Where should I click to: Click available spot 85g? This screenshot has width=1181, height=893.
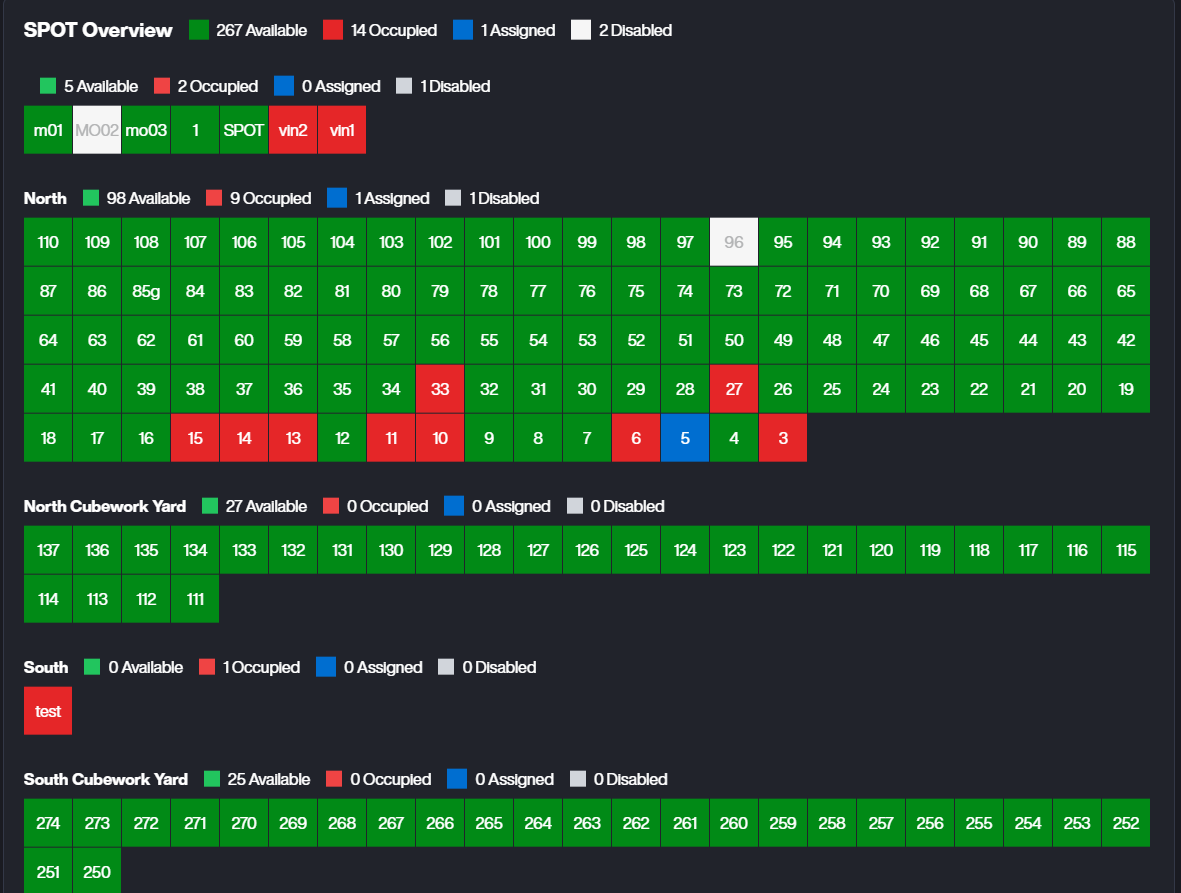click(x=146, y=291)
